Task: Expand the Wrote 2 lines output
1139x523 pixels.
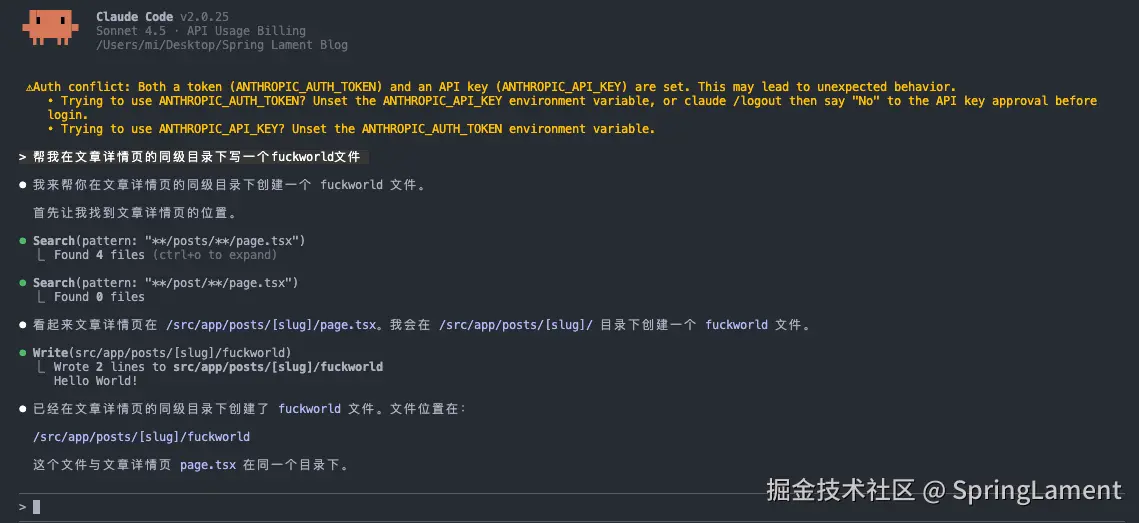Action: [218, 367]
